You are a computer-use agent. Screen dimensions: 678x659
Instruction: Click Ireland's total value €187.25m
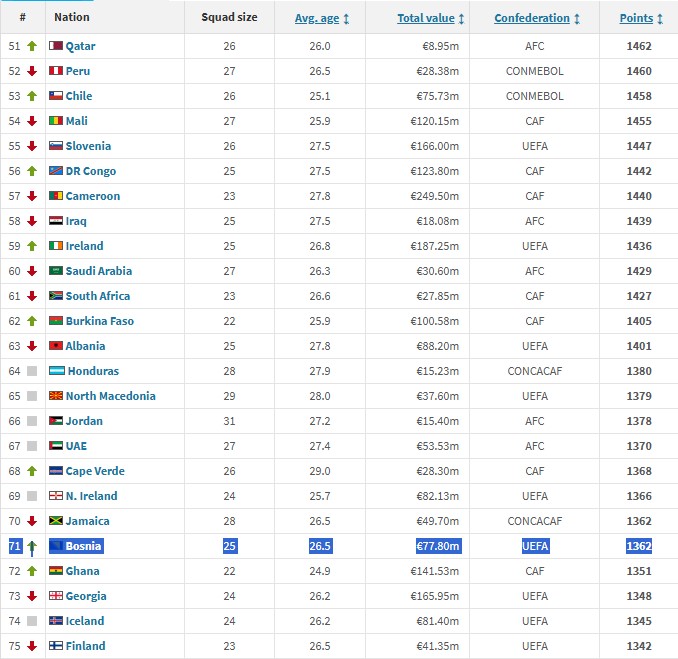[x=435, y=246]
